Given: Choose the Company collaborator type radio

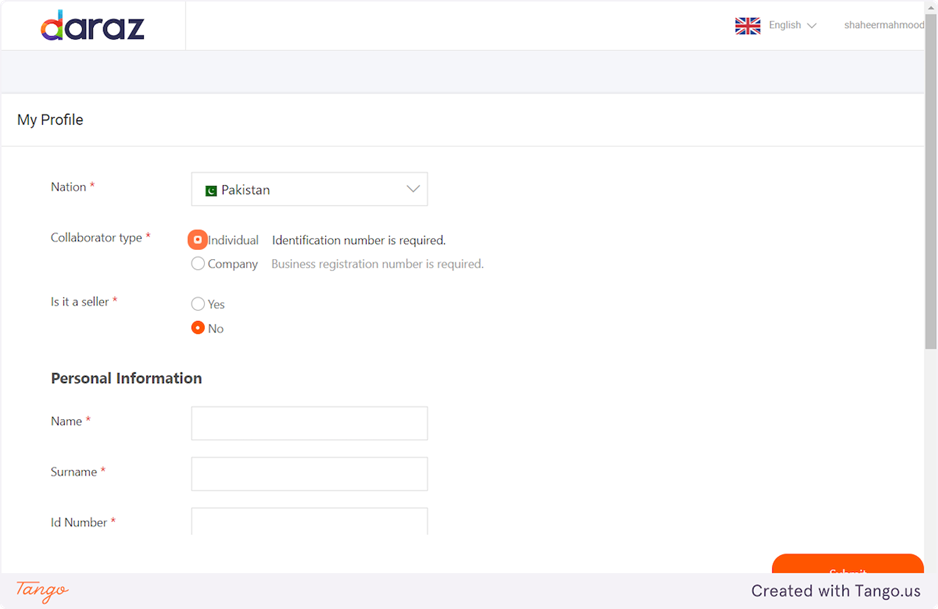Looking at the screenshot, I should 198,264.
